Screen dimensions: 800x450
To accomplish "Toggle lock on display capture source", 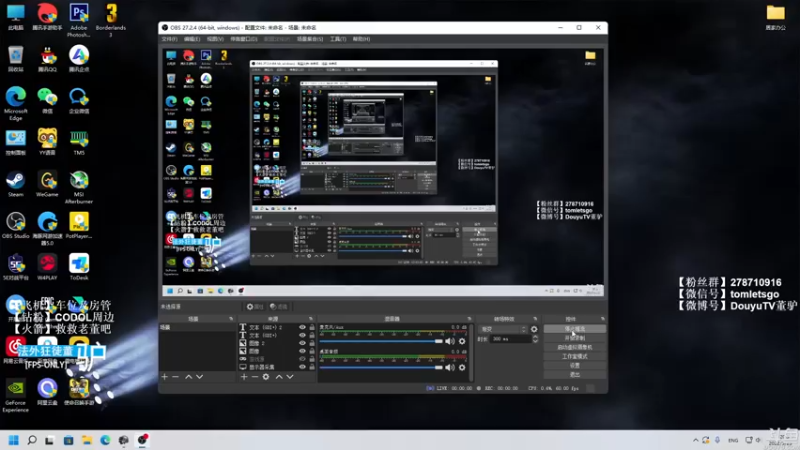I will click(x=312, y=367).
